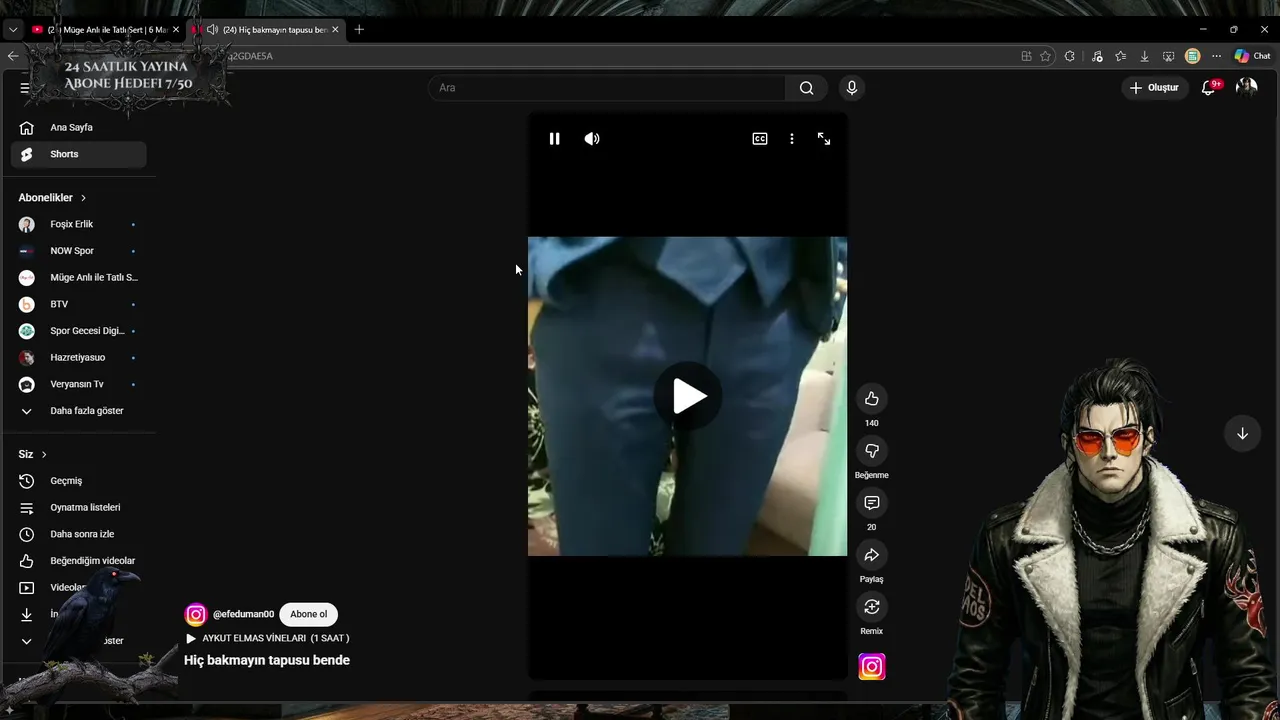Like the Short with thumbs up
1280x720 pixels.
click(x=872, y=399)
